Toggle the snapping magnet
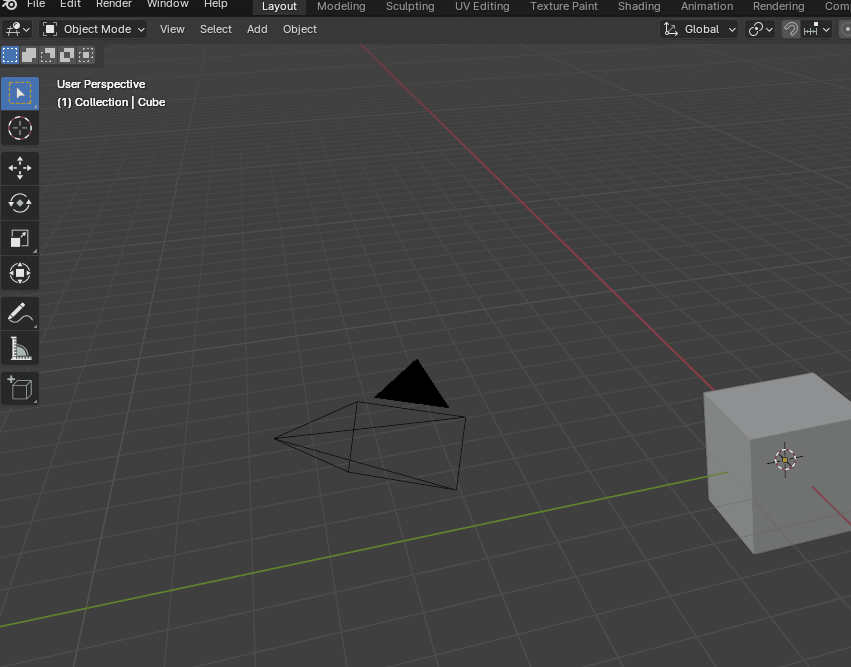Screen dimensions: 851x667 point(791,29)
